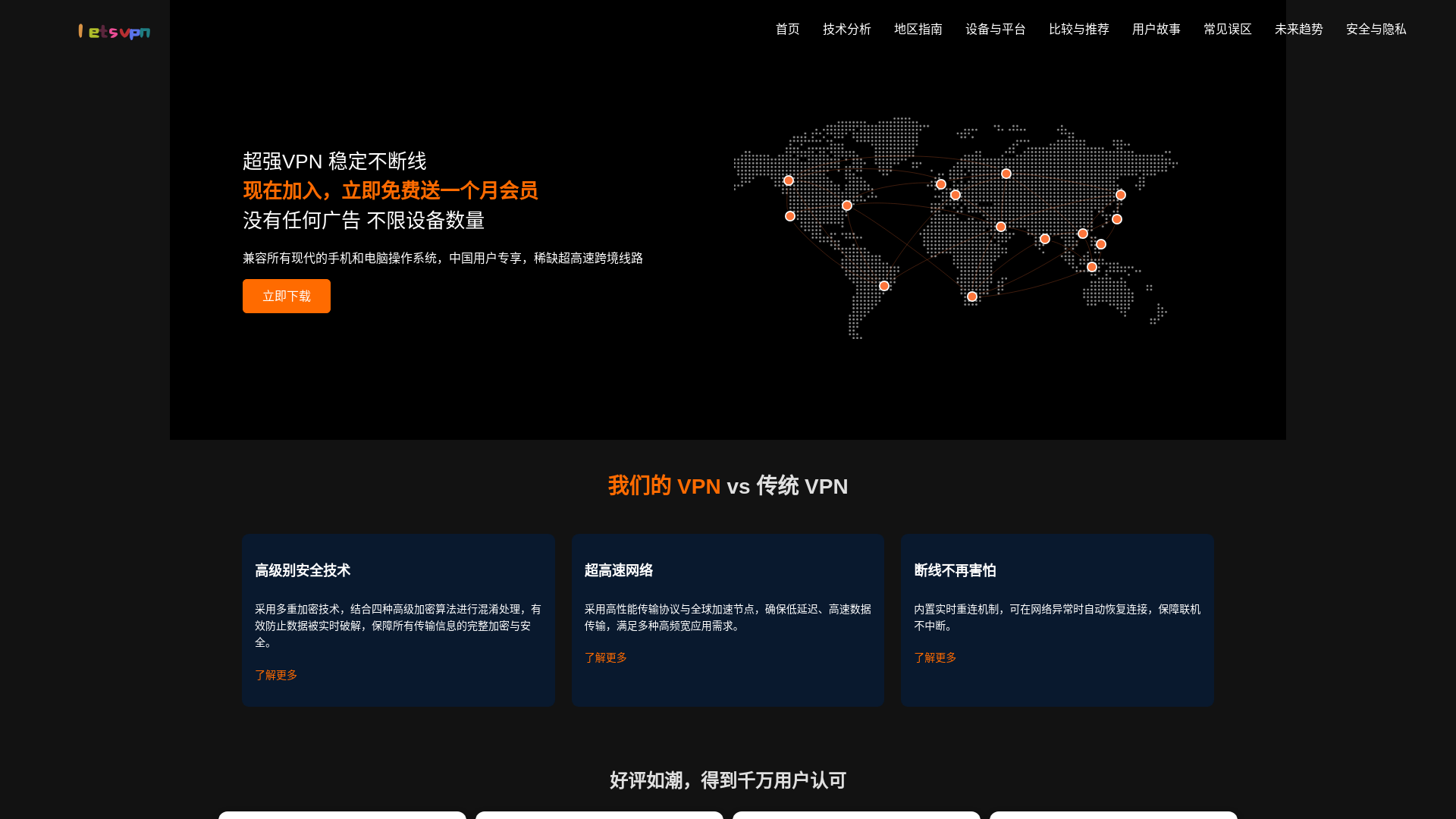Open the 首页 menu item
Image resolution: width=1456 pixels, height=819 pixels.
pyautogui.click(x=787, y=29)
